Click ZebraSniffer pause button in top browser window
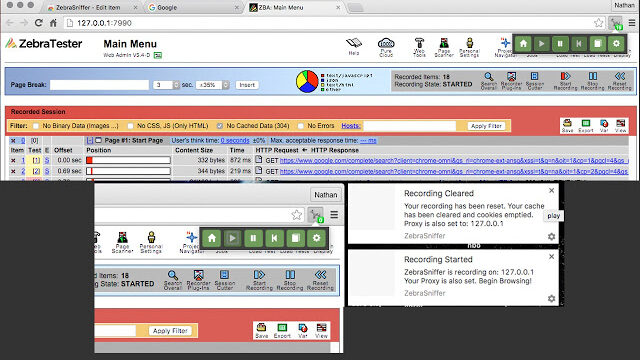Image resolution: width=640 pixels, height=360 pixels. click(560, 44)
